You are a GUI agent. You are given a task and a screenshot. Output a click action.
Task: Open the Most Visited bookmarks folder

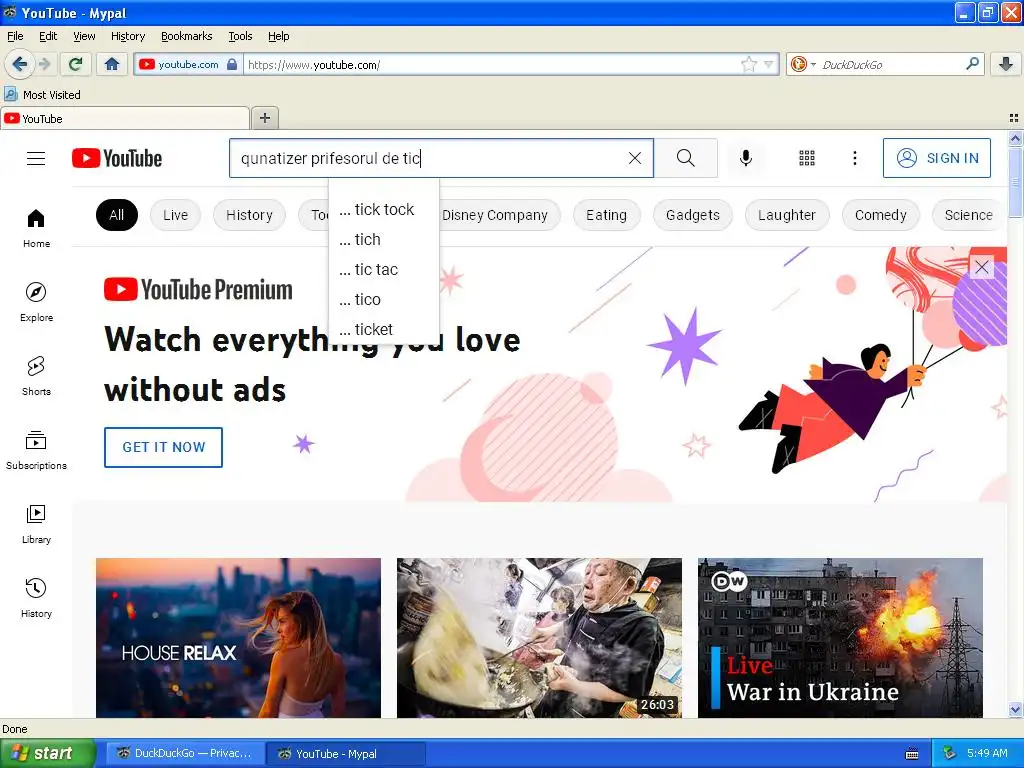(42, 95)
